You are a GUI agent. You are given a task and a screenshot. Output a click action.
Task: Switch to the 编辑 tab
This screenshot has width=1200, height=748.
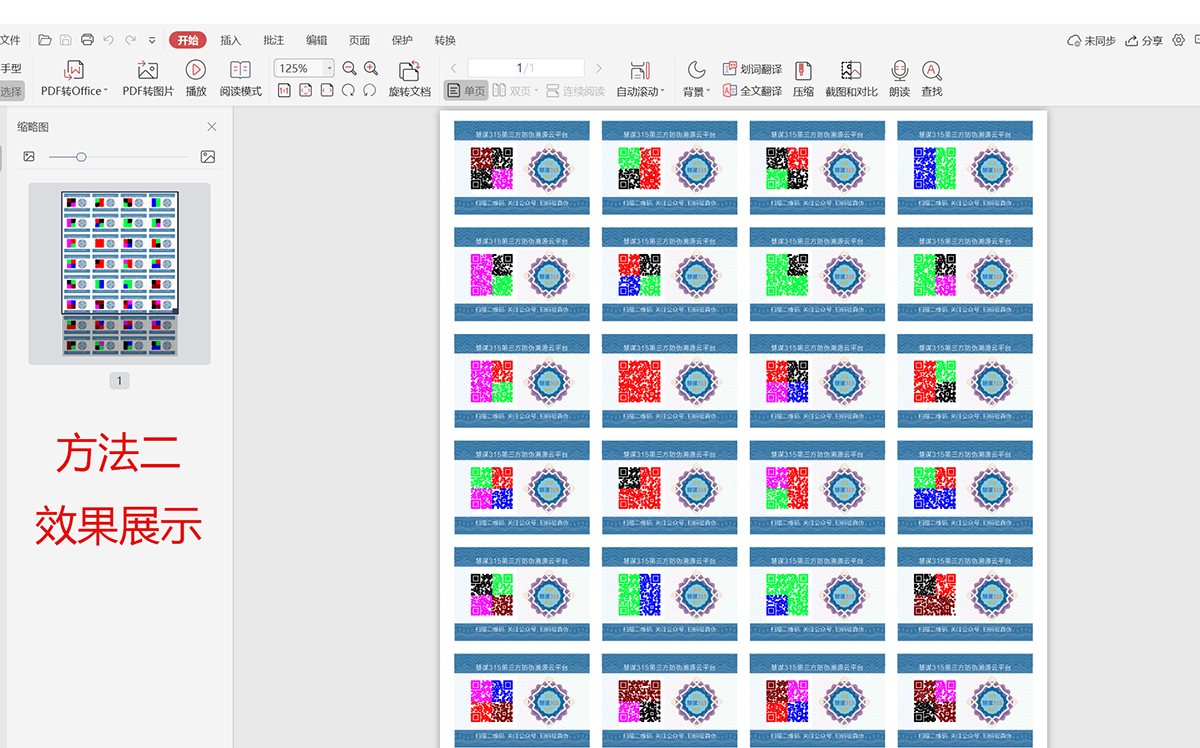[317, 40]
